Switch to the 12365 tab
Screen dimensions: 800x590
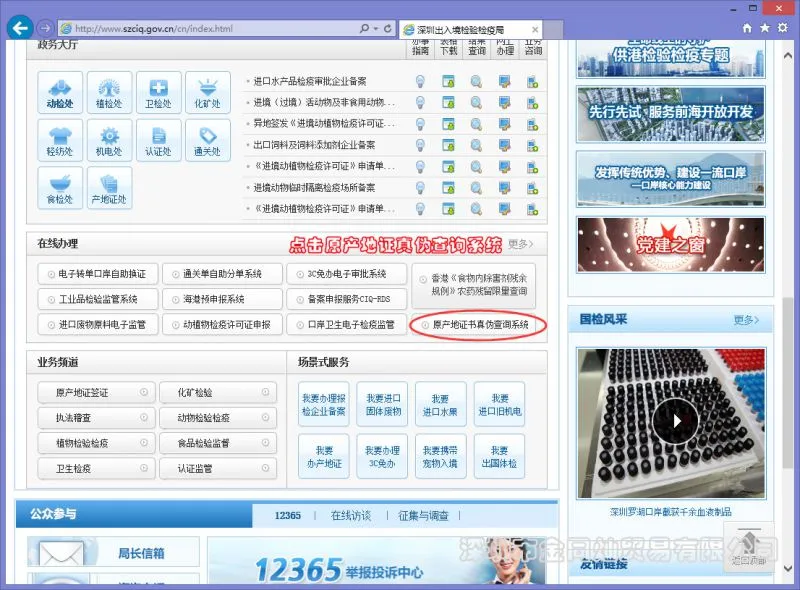coord(287,515)
